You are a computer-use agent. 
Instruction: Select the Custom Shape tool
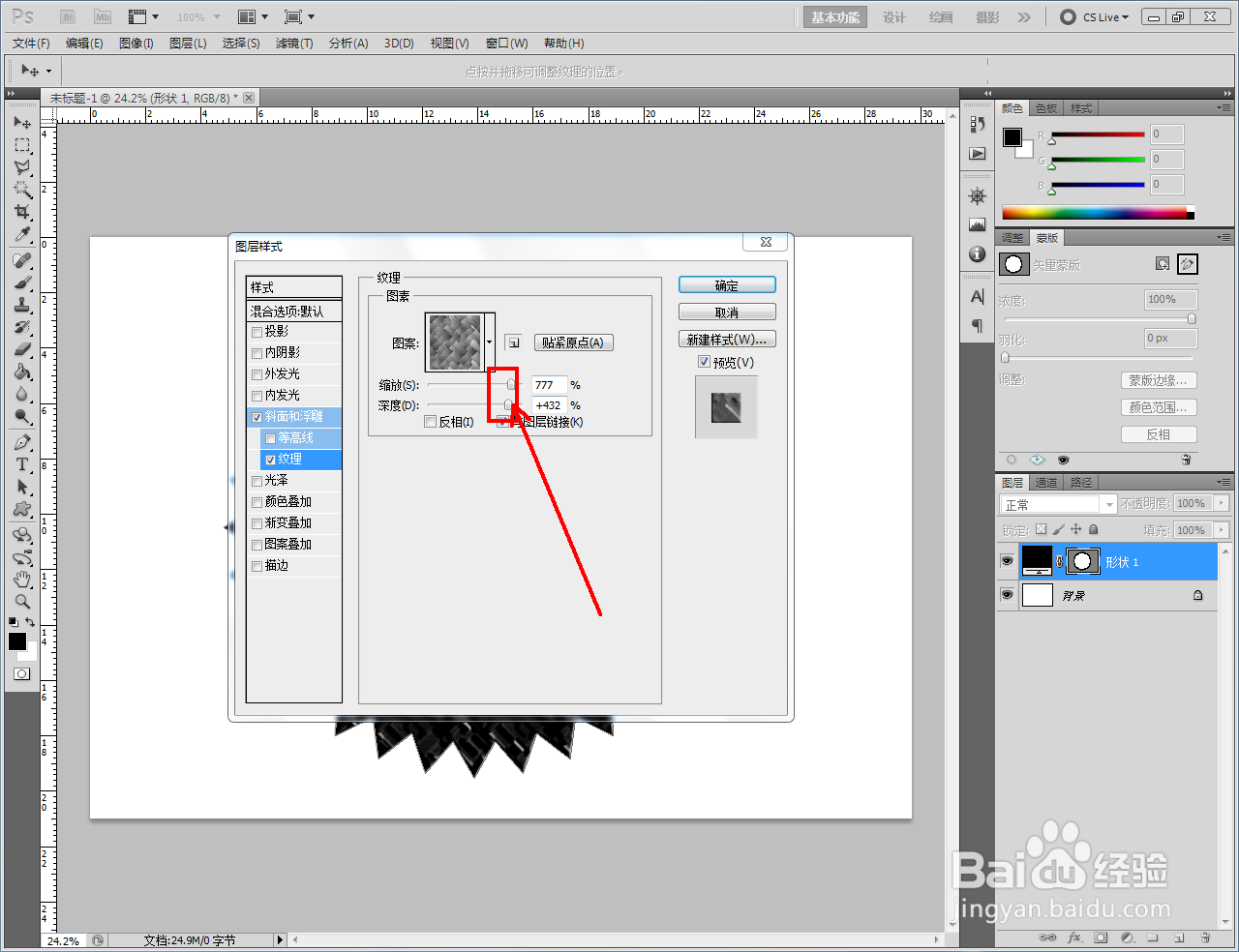click(21, 510)
